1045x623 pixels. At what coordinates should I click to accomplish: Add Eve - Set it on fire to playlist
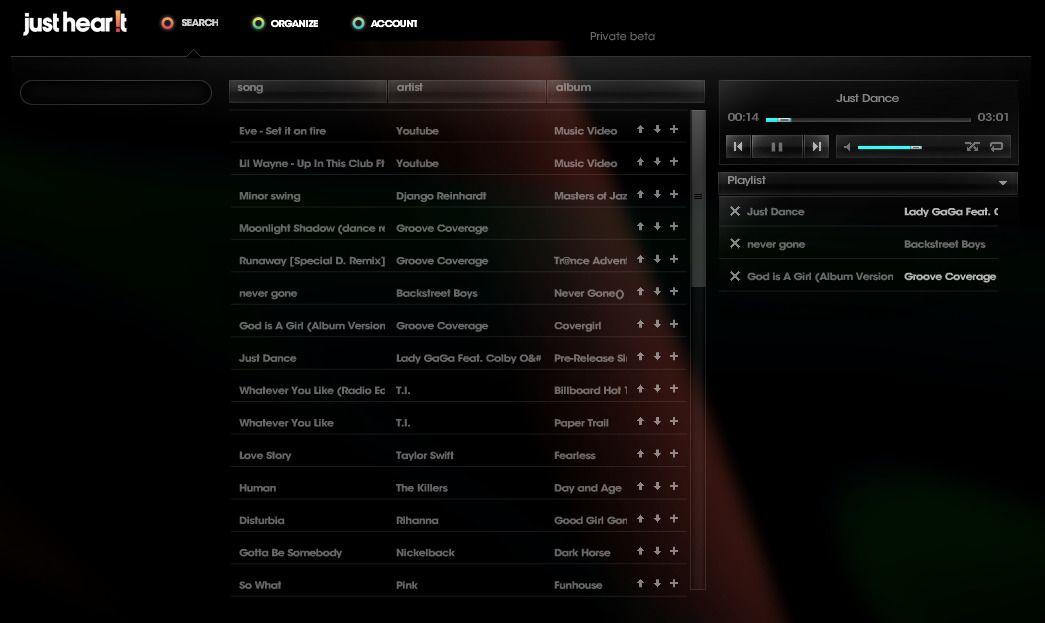pyautogui.click(x=674, y=129)
